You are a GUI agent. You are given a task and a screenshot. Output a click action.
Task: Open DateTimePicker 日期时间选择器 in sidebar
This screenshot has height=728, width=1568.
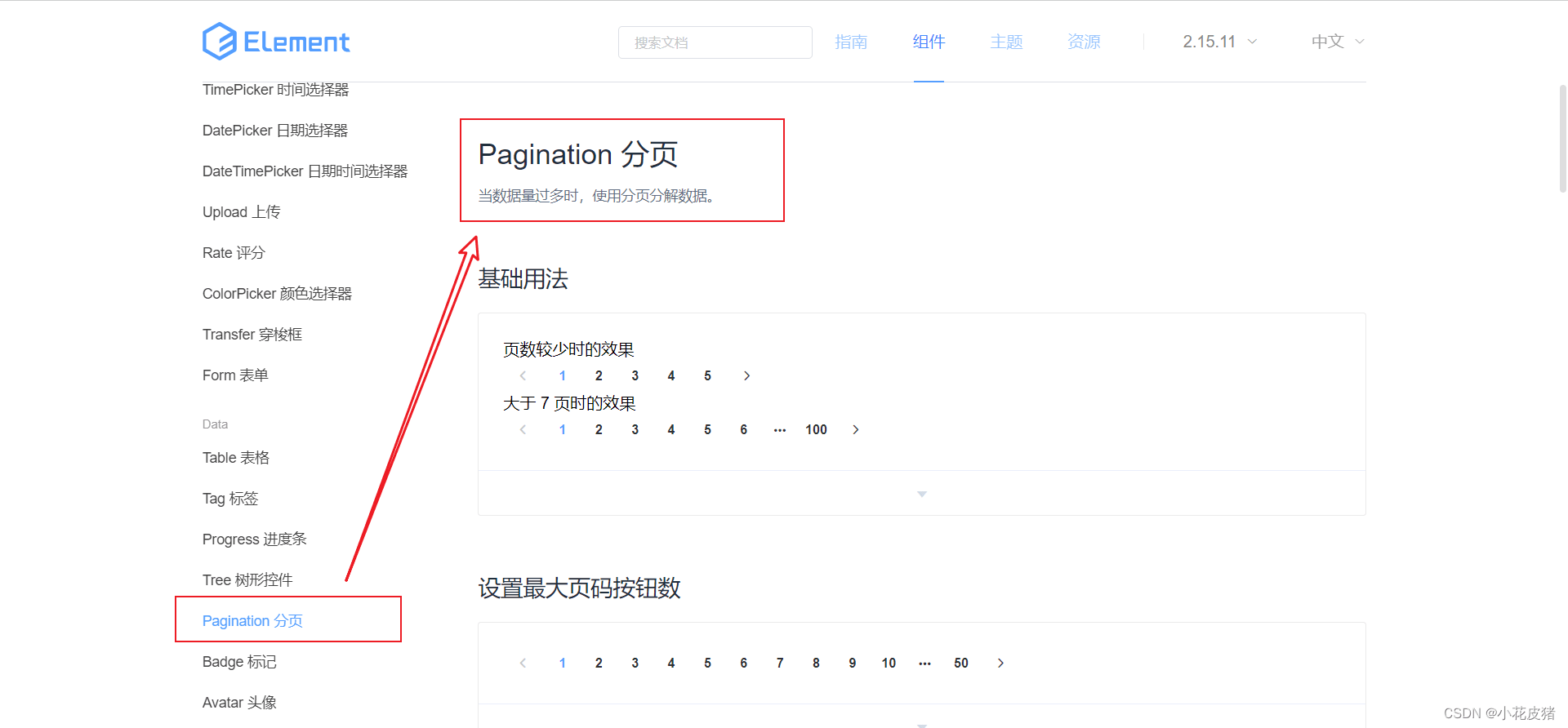[x=305, y=171]
